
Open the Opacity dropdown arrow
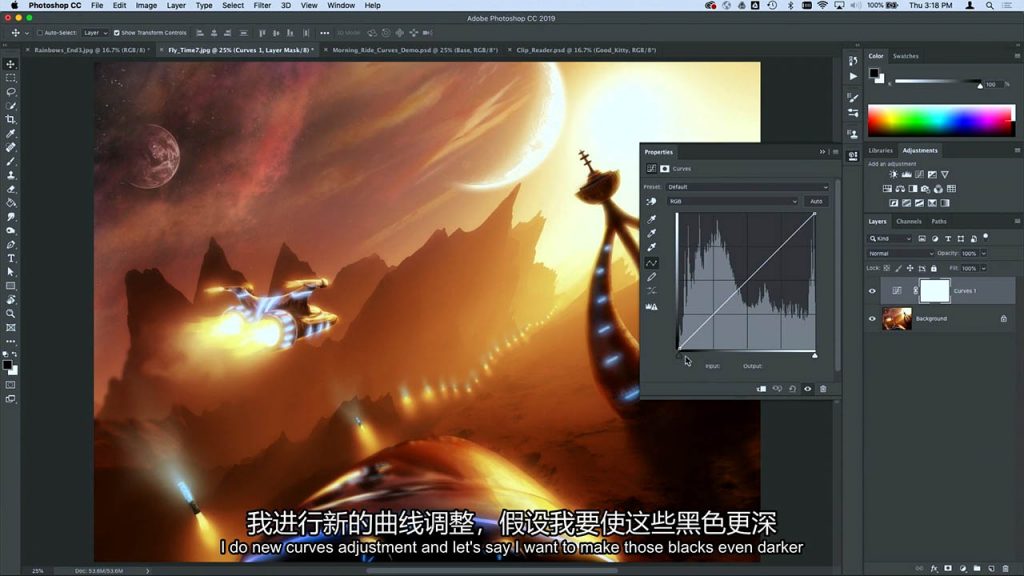(x=984, y=253)
